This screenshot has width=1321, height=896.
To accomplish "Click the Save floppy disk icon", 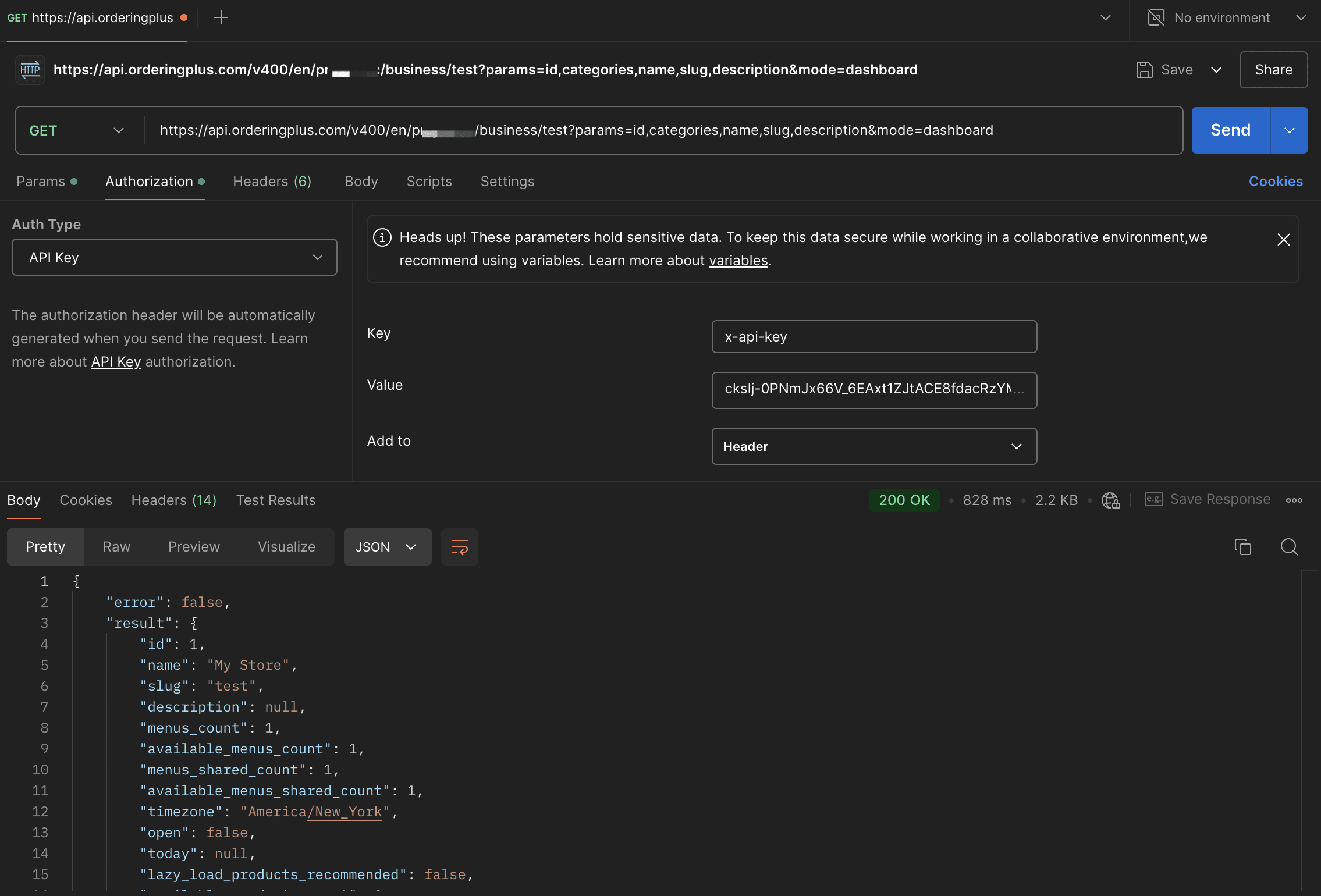I will coord(1145,70).
